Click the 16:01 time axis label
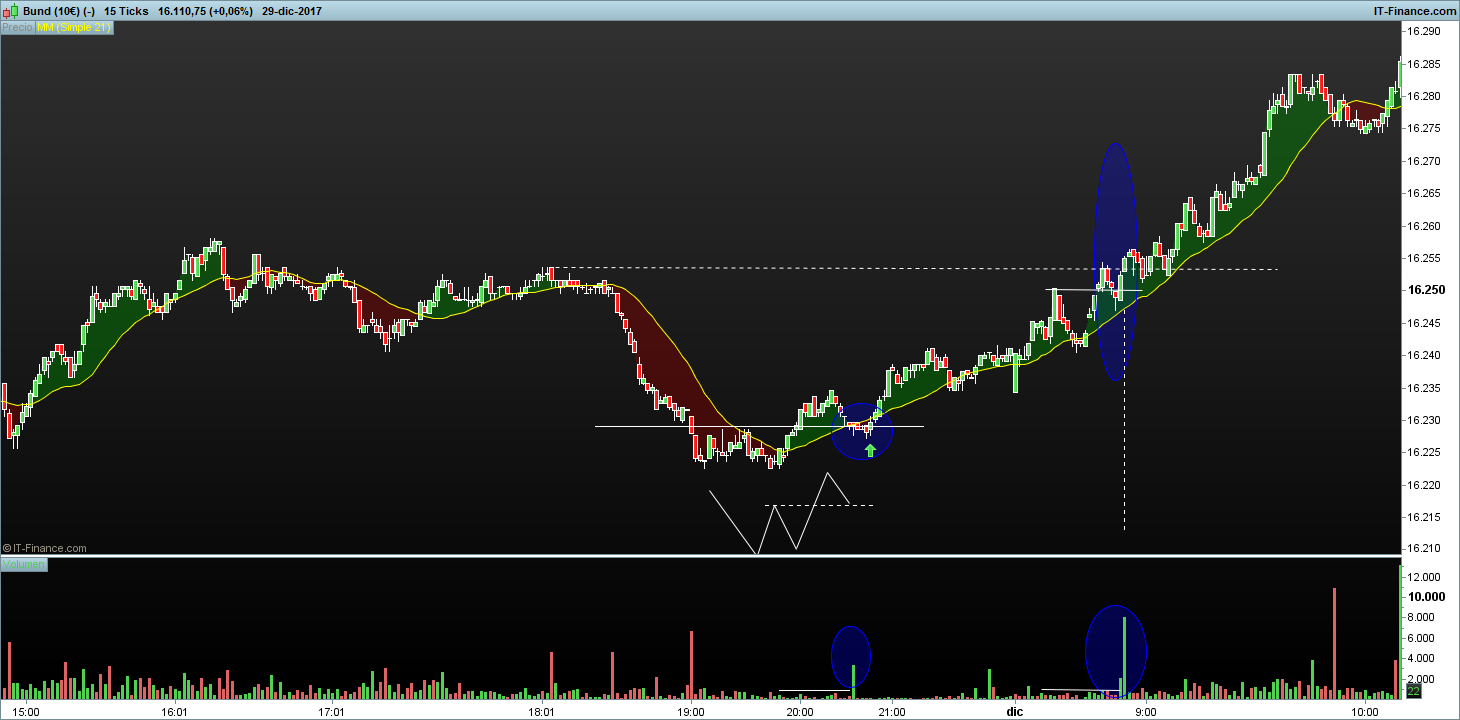The height and width of the screenshot is (720, 1460). 174,712
